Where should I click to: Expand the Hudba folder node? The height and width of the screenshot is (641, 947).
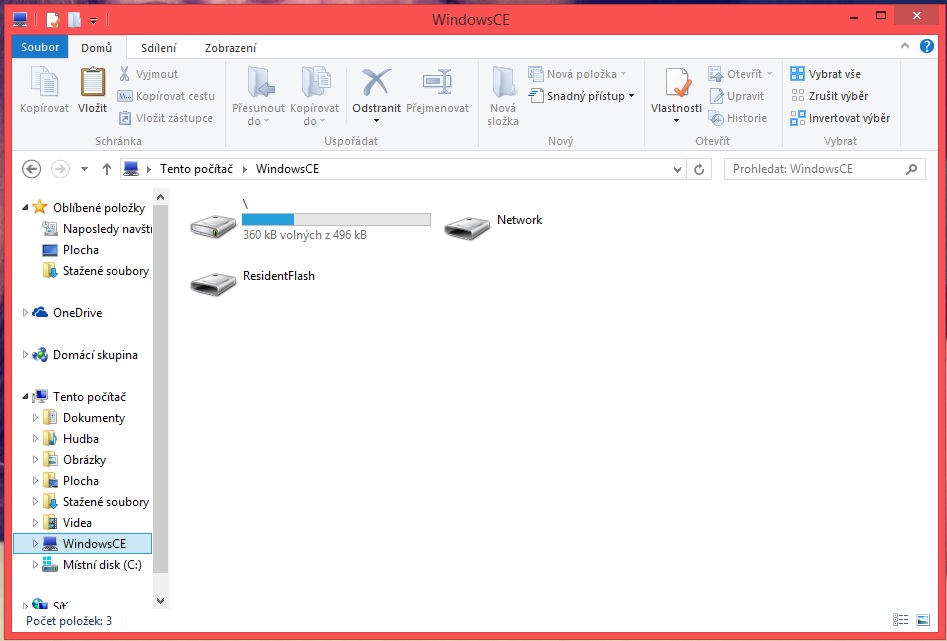pos(35,439)
